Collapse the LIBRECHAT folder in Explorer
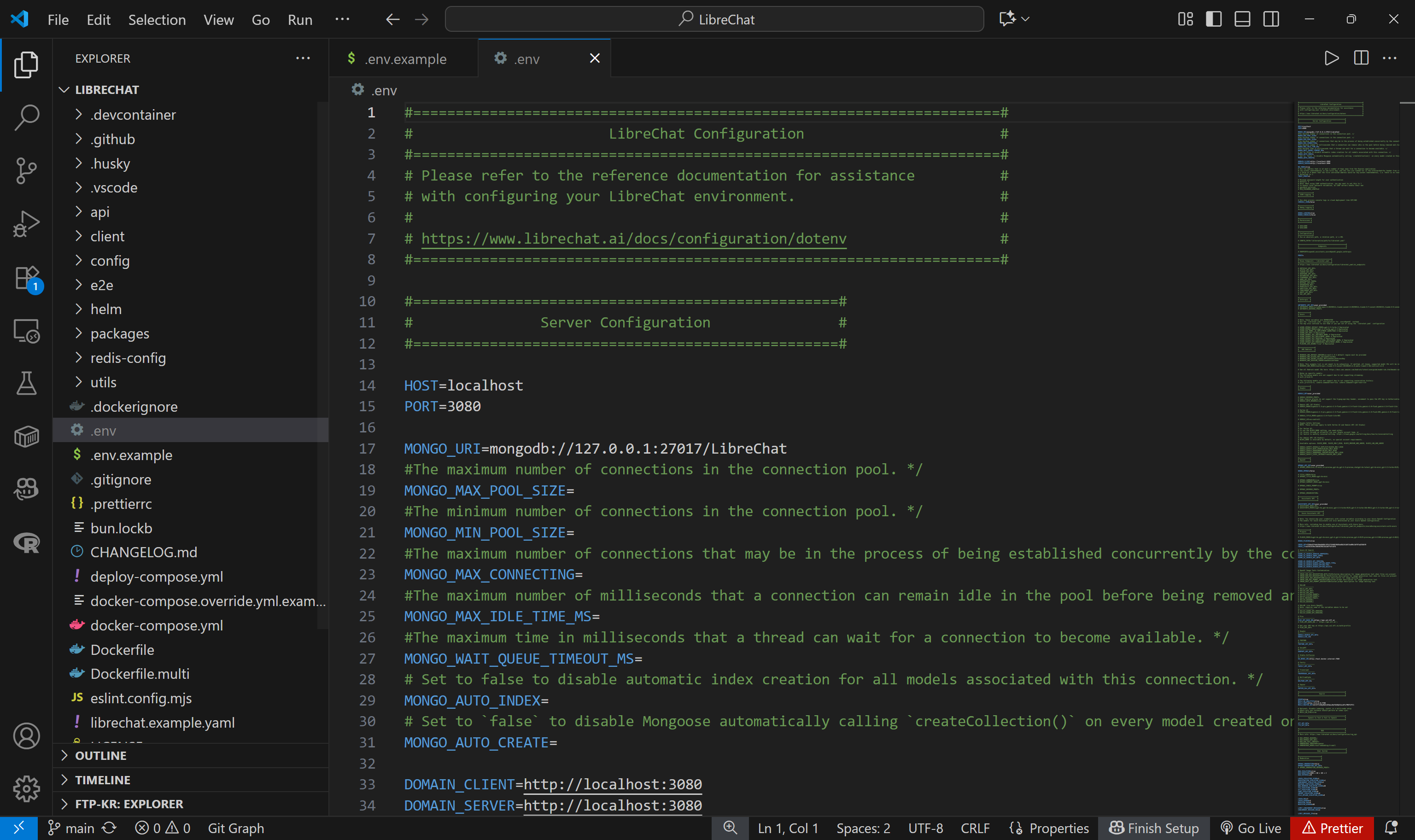Image resolution: width=1415 pixels, height=840 pixels. coord(64,89)
